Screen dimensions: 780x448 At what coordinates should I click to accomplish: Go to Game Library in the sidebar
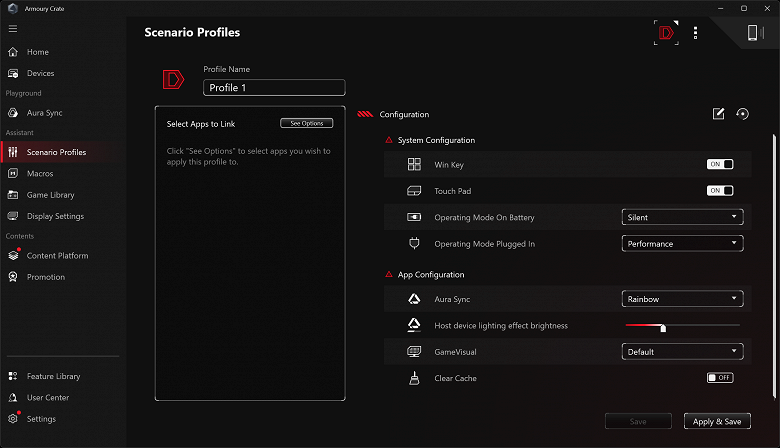(50, 195)
